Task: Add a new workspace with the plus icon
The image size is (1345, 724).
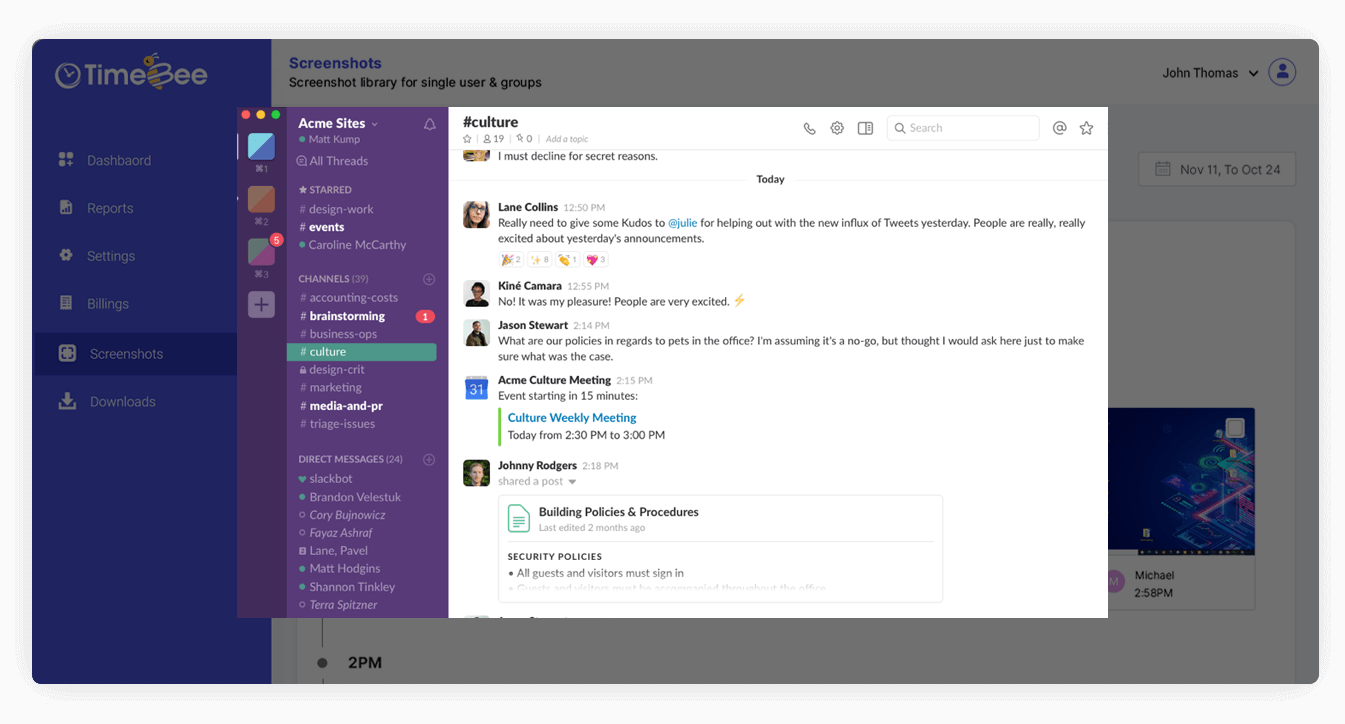Action: coord(261,304)
